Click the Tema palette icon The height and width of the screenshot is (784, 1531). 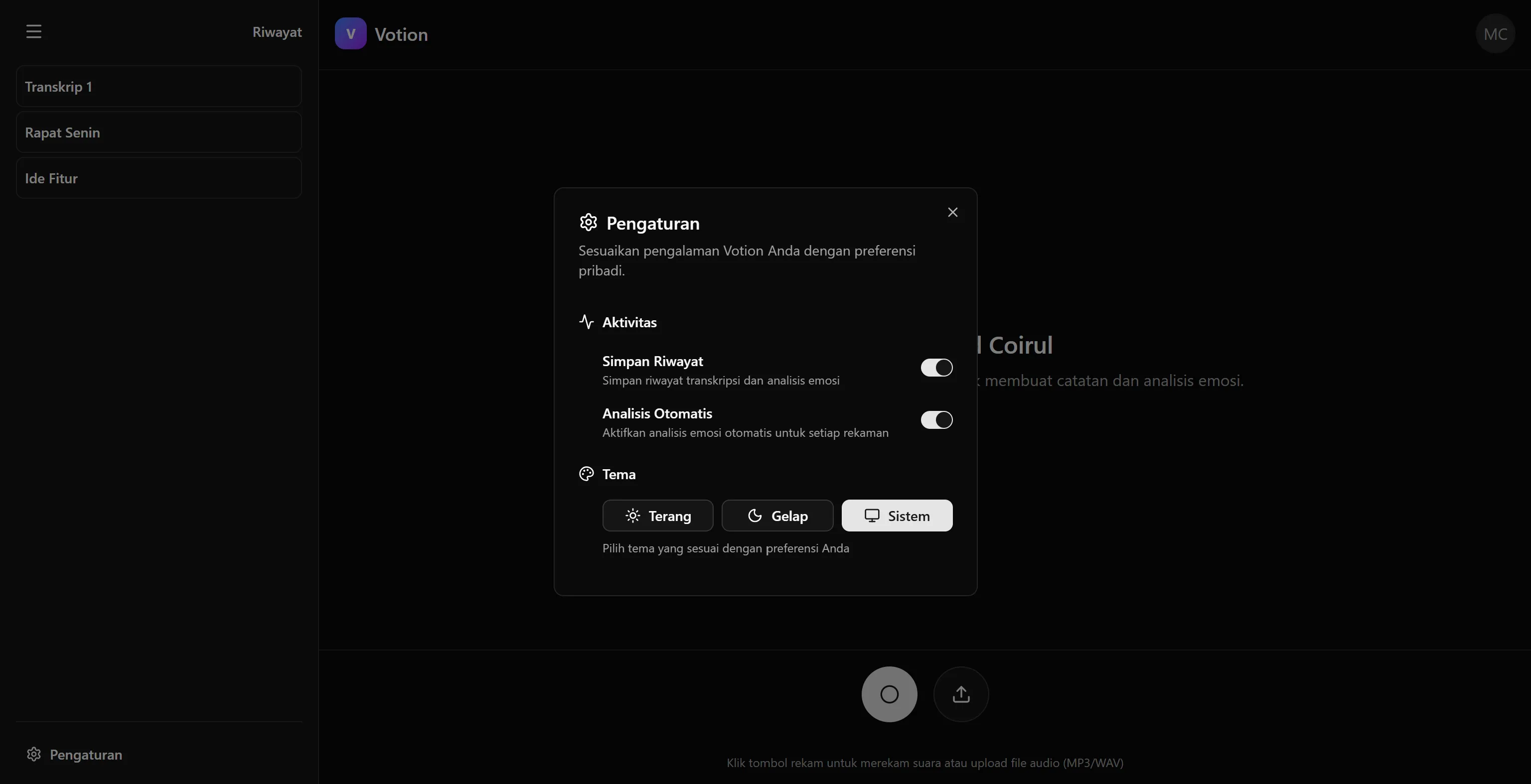point(586,473)
